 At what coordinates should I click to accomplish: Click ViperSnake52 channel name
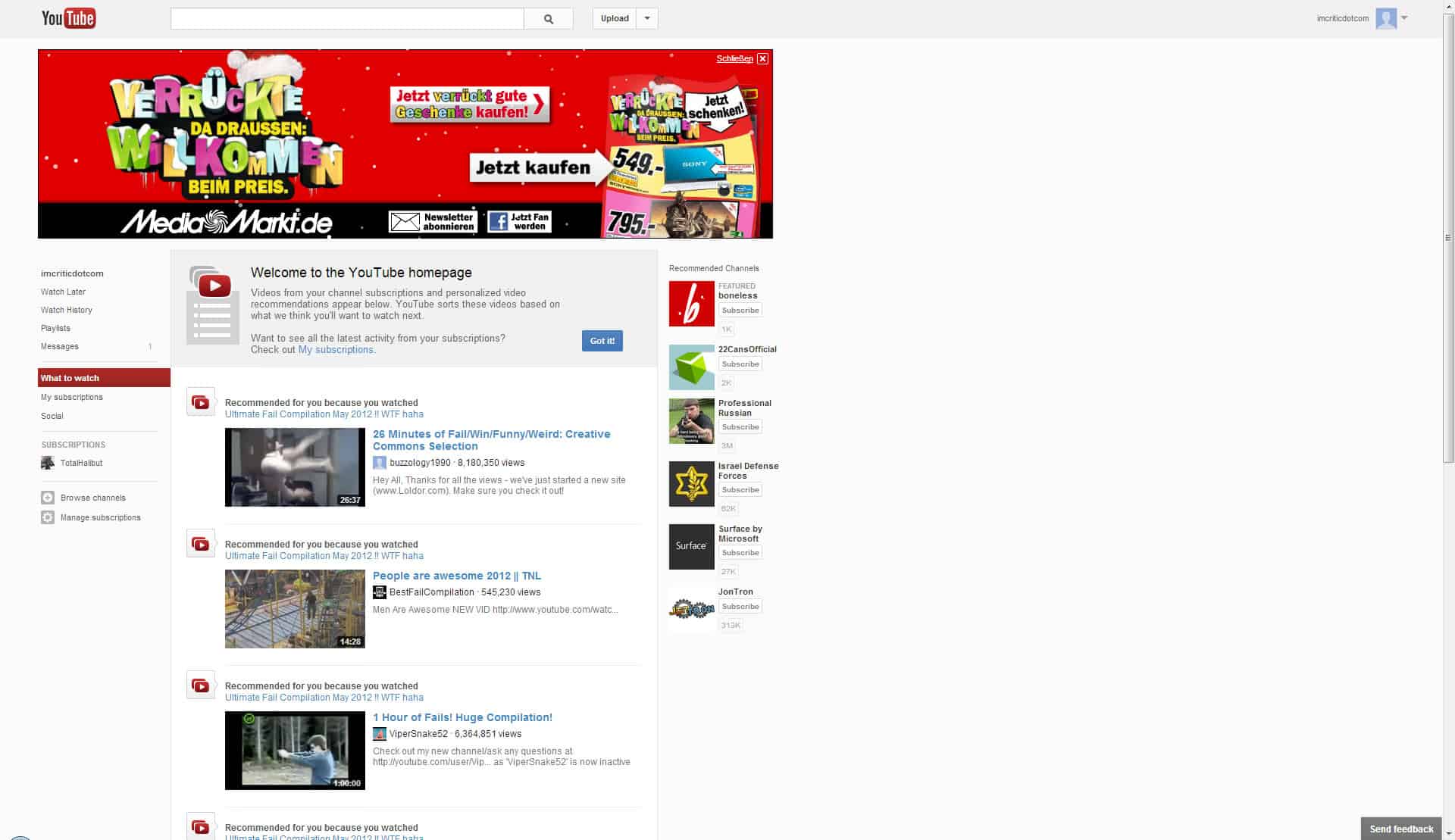click(x=418, y=734)
